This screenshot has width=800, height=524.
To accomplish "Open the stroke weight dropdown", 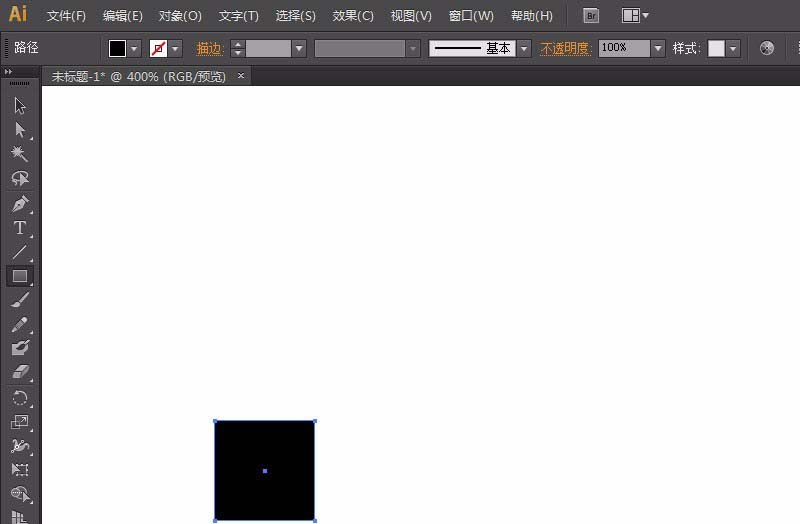I will click(299, 49).
